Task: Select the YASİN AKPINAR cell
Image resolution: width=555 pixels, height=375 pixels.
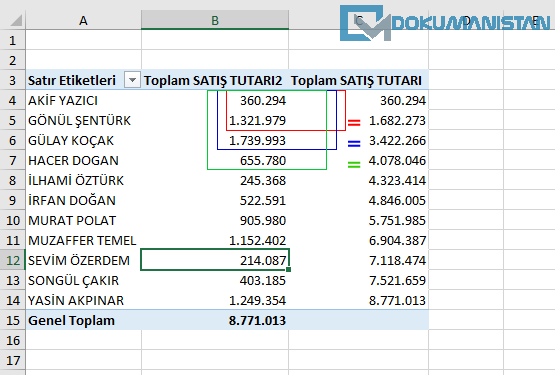Action: point(84,300)
